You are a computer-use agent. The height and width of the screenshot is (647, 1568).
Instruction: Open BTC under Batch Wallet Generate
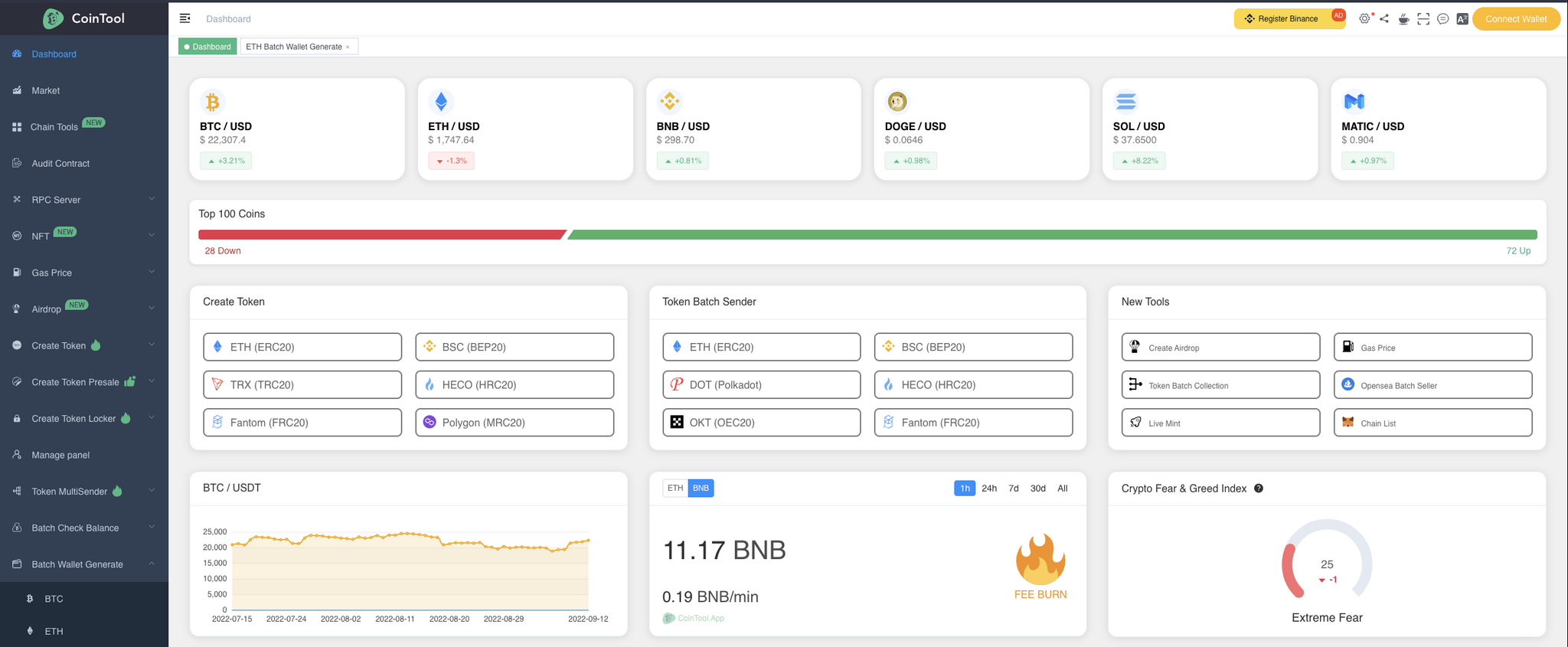click(84, 599)
